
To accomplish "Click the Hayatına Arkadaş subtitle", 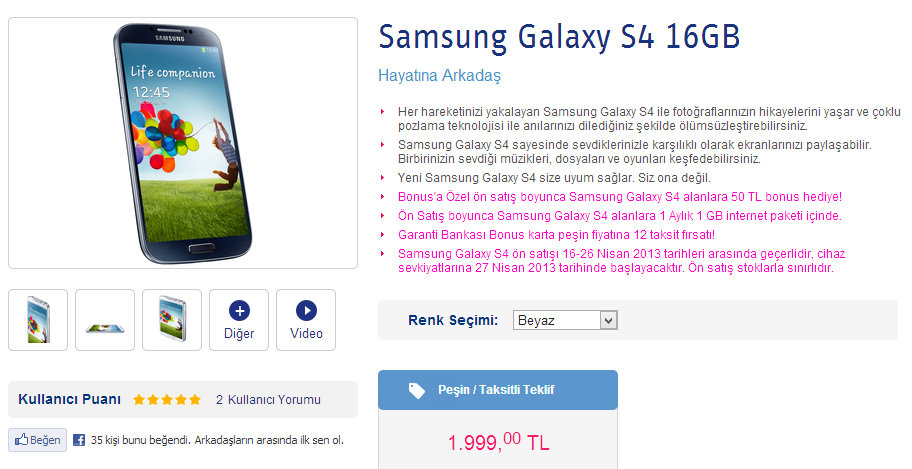I will [x=439, y=76].
